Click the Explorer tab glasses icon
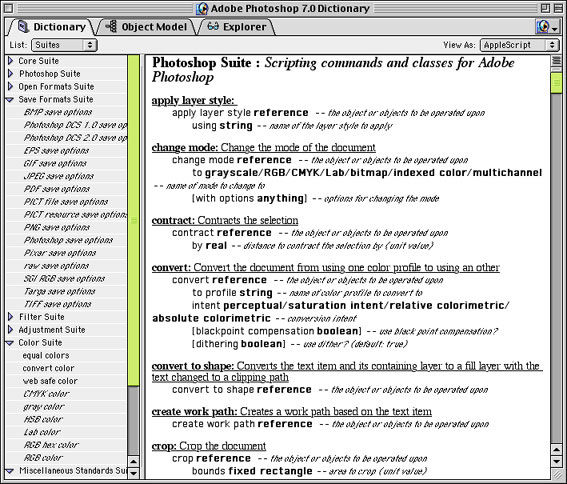This screenshot has height=484, width=567. pyautogui.click(x=213, y=26)
